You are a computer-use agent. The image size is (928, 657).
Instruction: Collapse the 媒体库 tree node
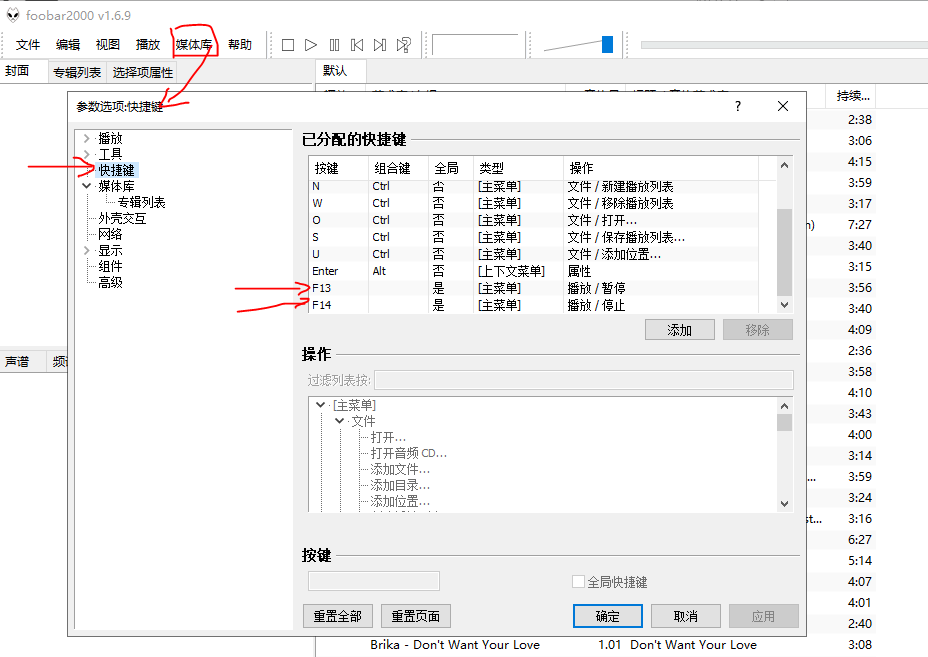coord(87,186)
